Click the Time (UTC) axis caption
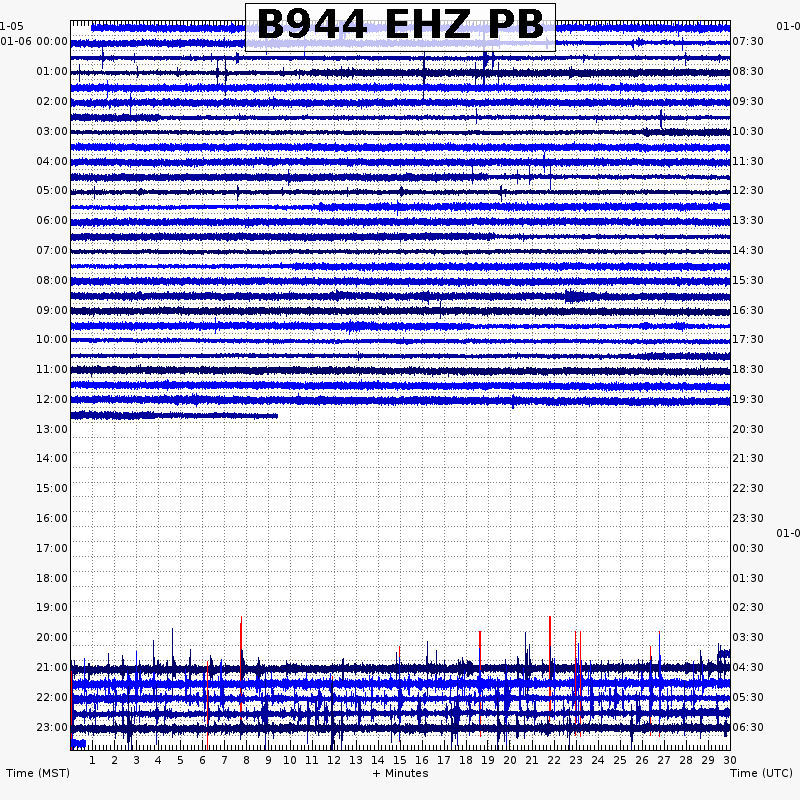This screenshot has width=800, height=800. tap(761, 773)
